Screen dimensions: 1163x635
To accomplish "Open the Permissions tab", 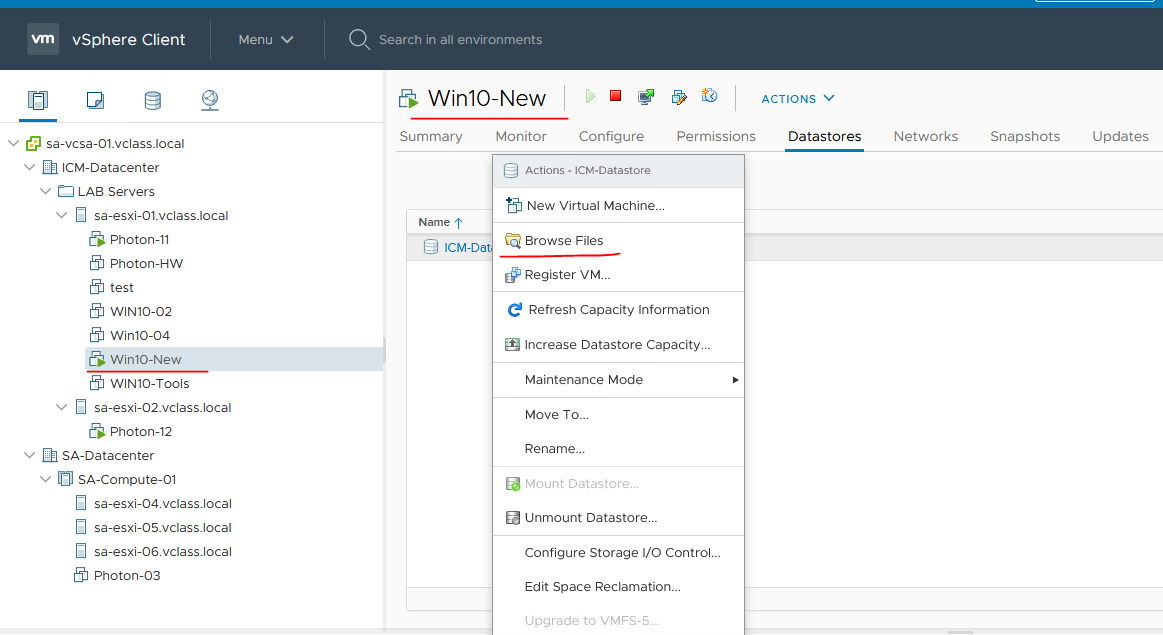I will 716,136.
